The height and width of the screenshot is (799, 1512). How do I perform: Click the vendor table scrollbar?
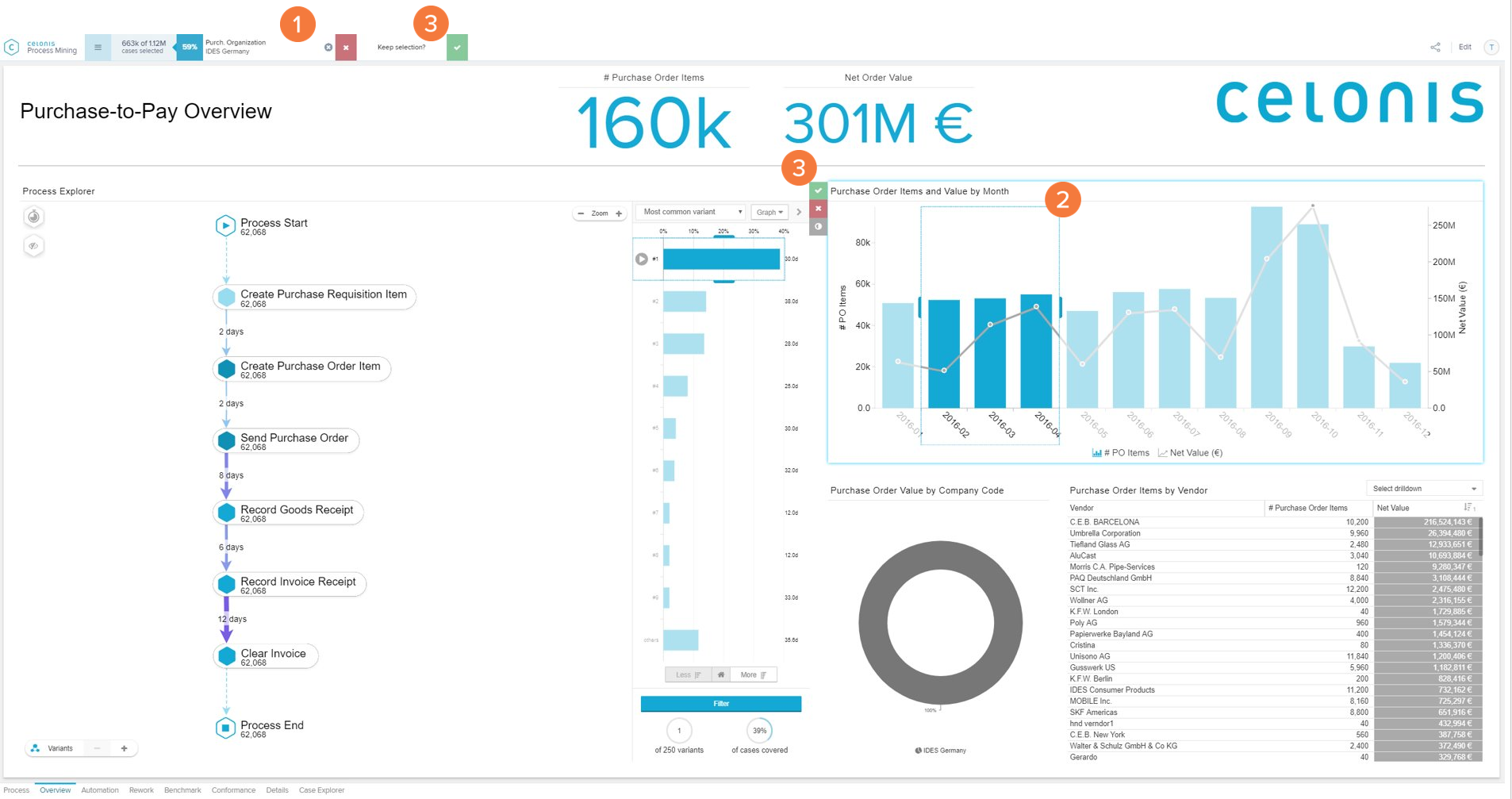[1480, 537]
